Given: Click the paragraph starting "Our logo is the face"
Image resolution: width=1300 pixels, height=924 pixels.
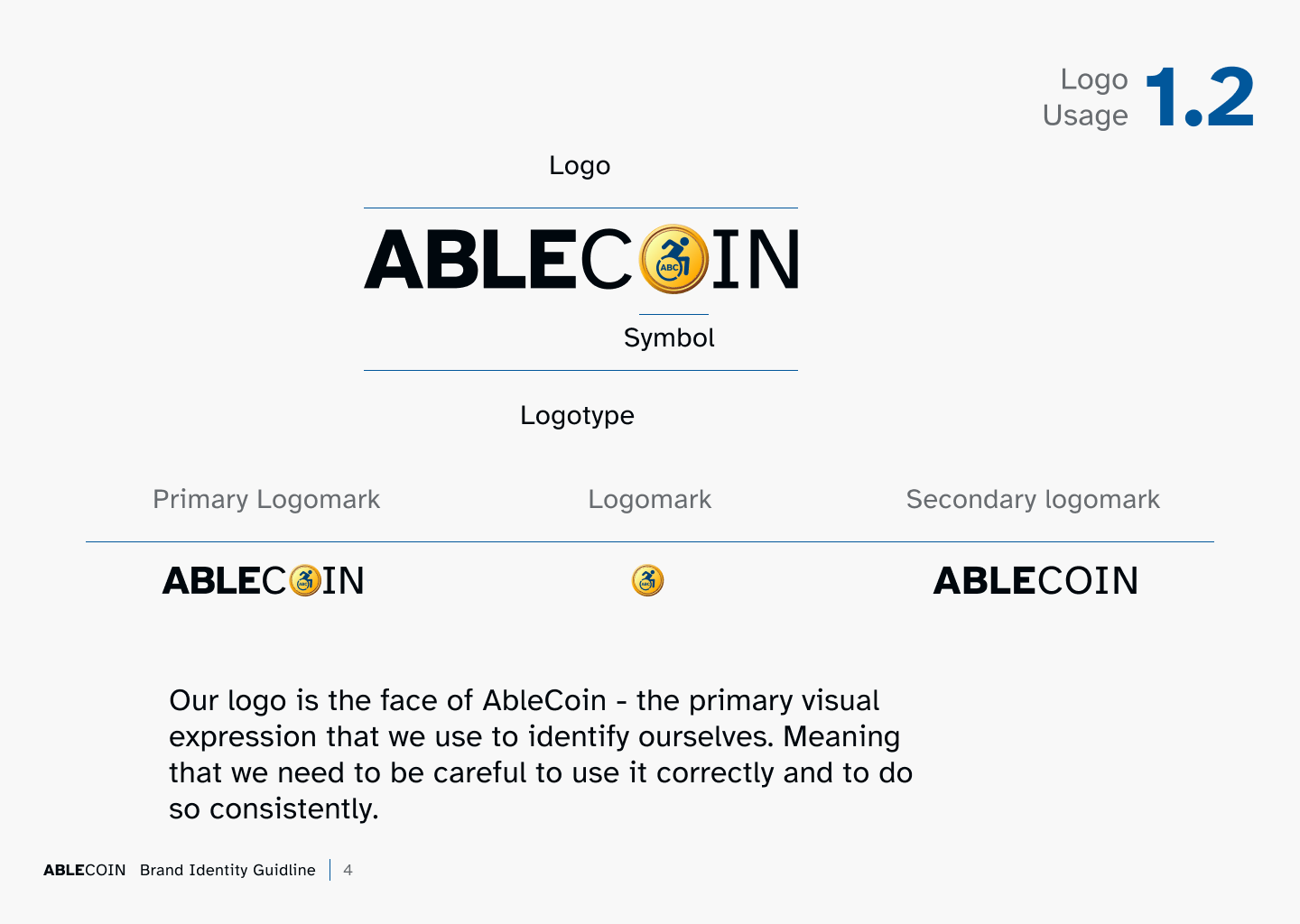Looking at the screenshot, I should coord(540,754).
